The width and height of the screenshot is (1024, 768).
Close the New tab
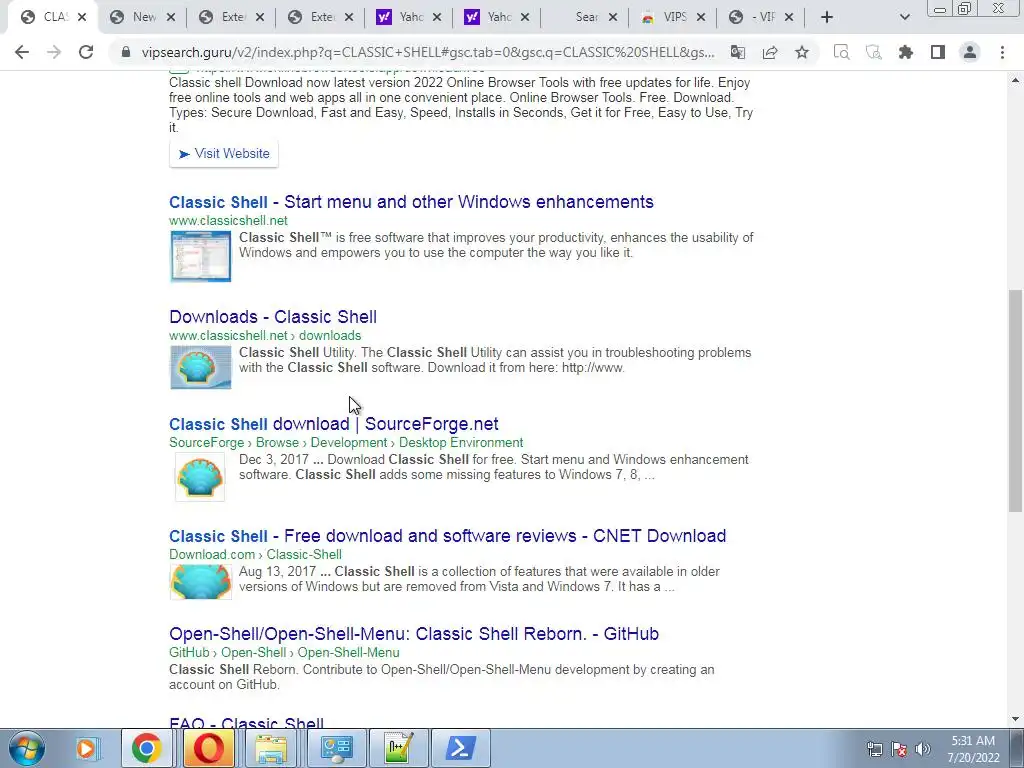tap(170, 17)
